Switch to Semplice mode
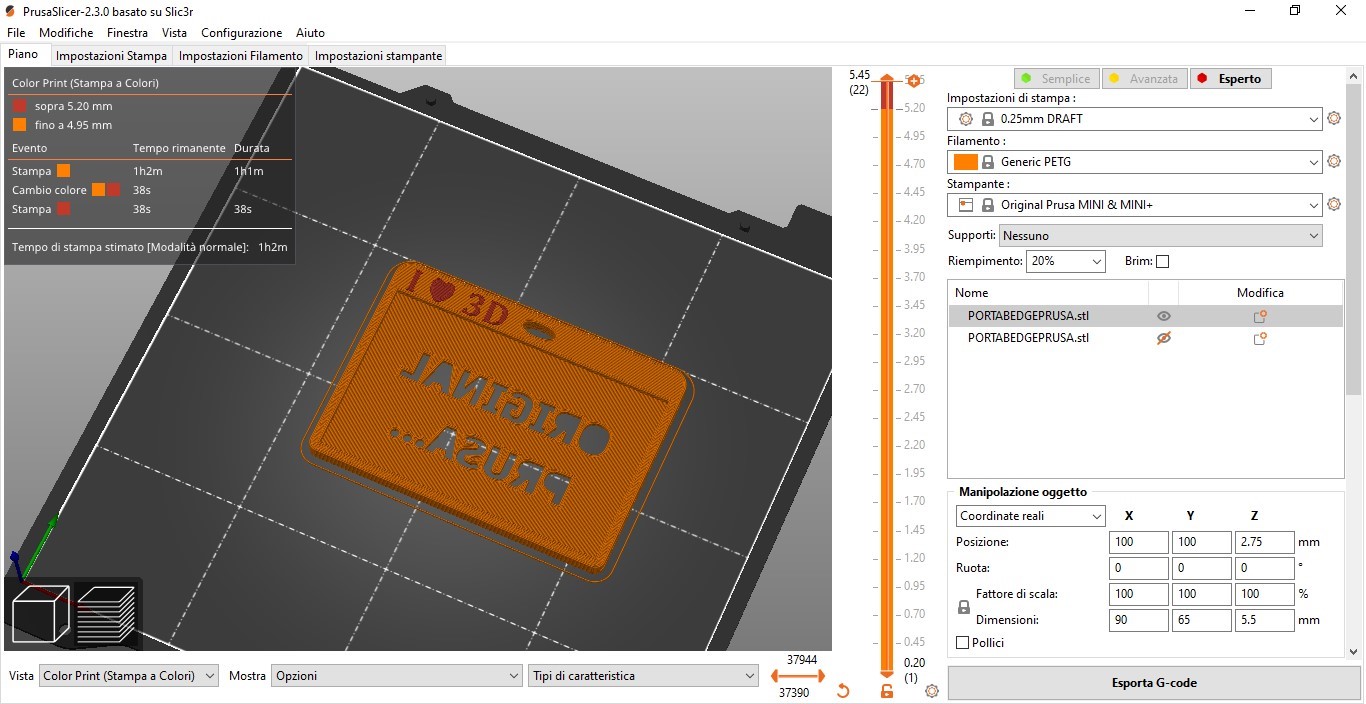 tap(1056, 79)
